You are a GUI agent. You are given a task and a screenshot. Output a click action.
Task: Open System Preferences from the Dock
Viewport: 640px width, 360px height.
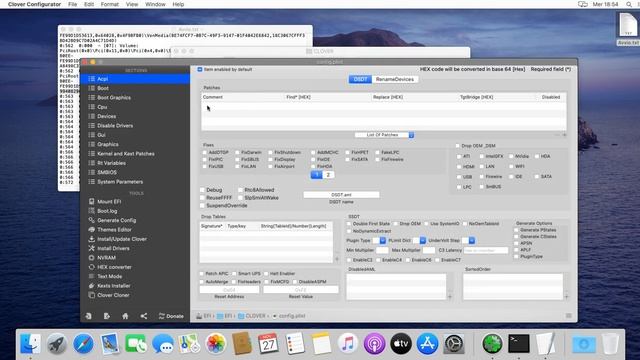pos(454,344)
